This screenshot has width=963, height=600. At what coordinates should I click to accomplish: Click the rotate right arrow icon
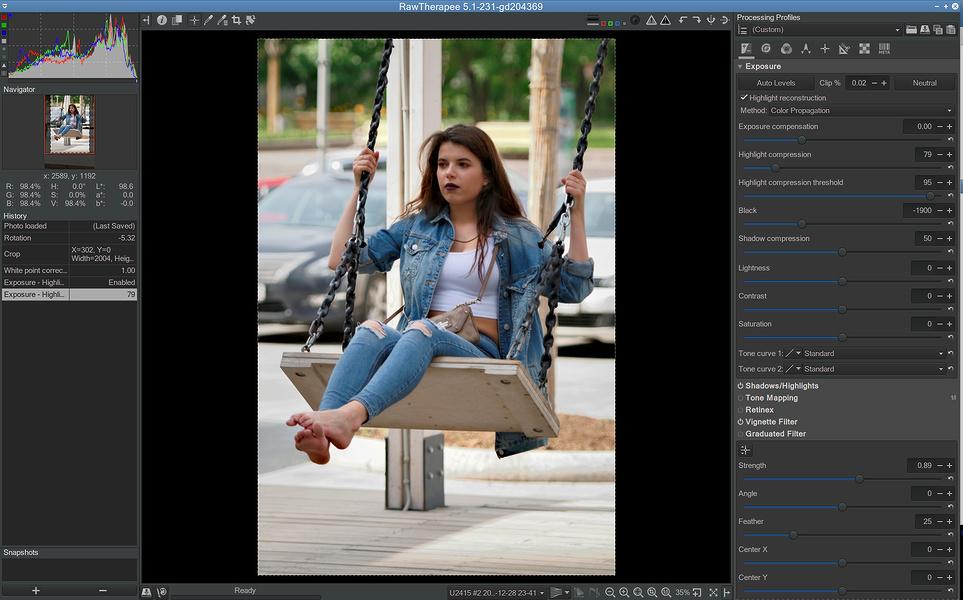[697, 20]
